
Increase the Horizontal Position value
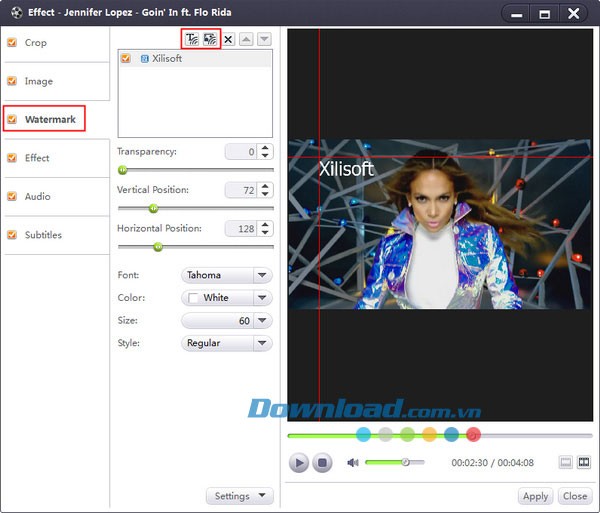click(265, 225)
